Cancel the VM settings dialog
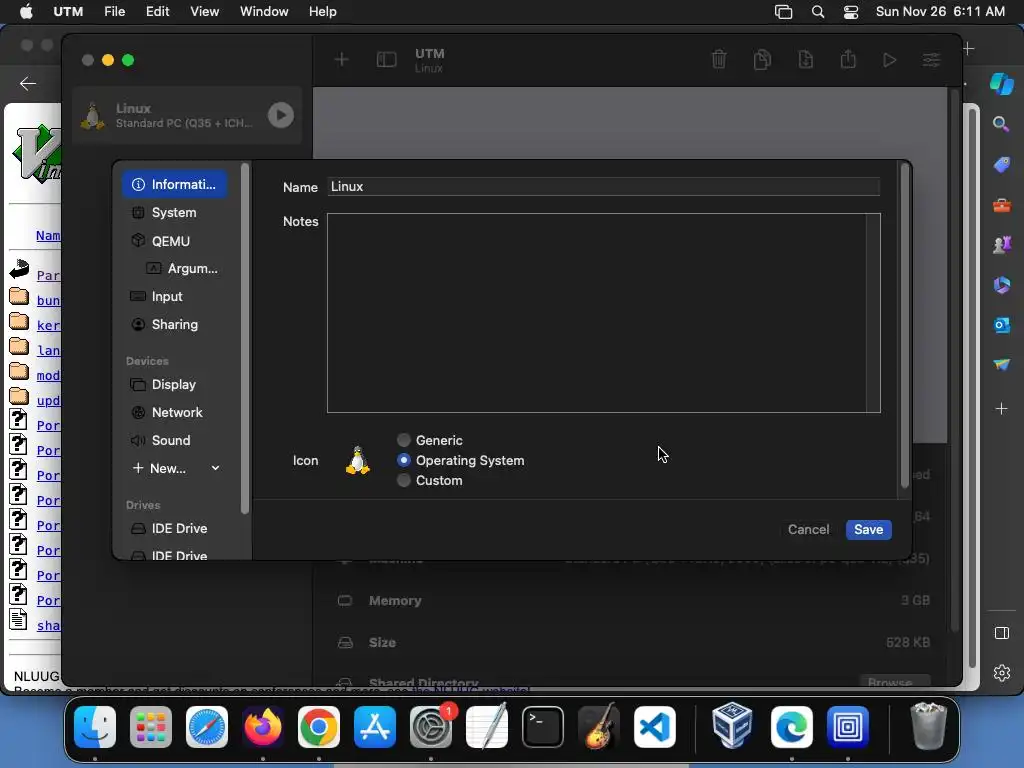 808,530
